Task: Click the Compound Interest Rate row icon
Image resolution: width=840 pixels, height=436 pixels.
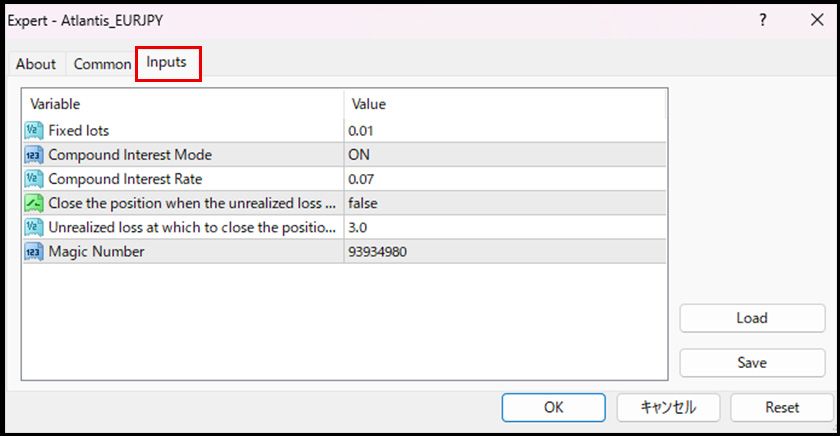Action: click(x=33, y=179)
